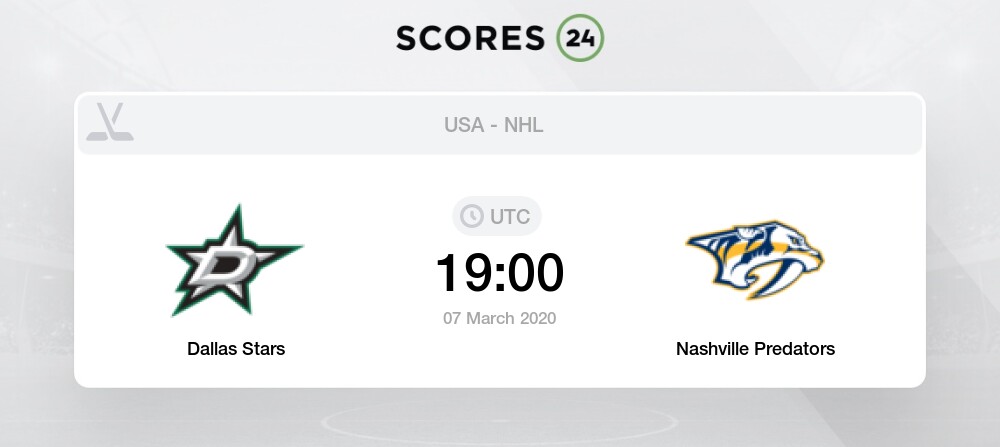The width and height of the screenshot is (1000, 447).
Task: Click the crossed hockey sticks icon
Action: [110, 122]
